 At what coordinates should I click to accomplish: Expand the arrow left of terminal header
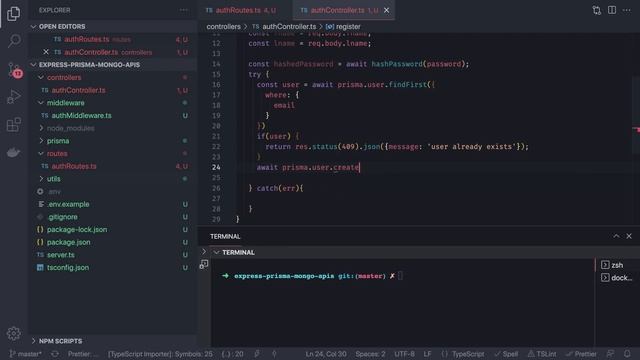point(204,252)
